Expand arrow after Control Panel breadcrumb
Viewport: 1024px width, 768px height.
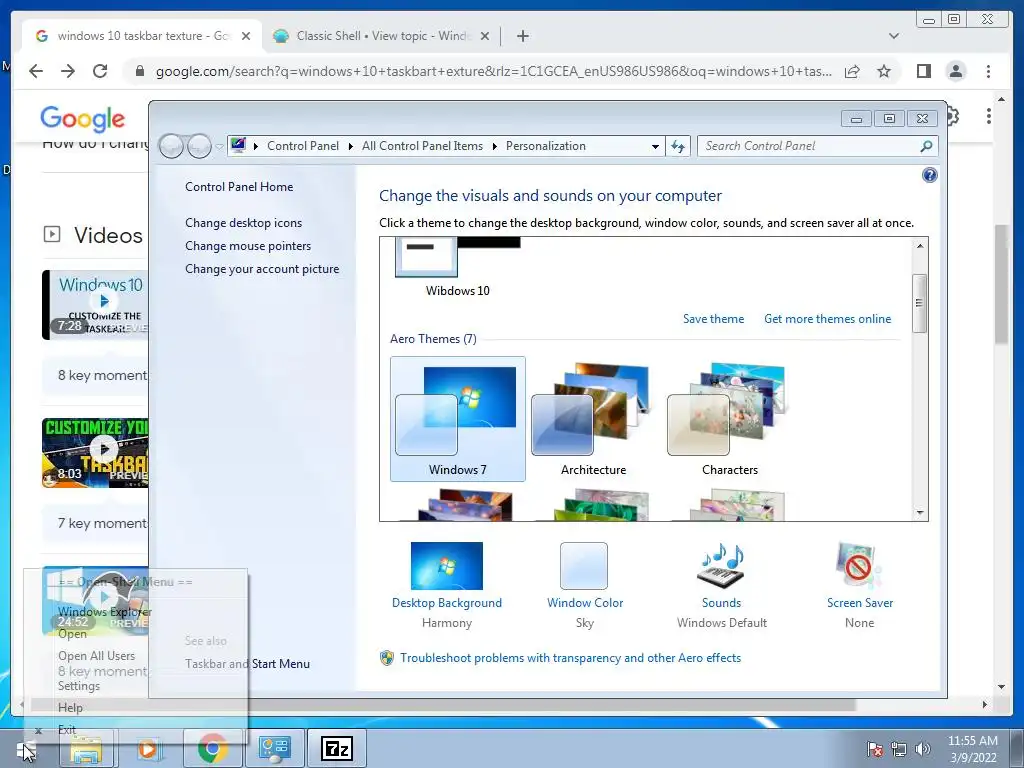click(x=351, y=146)
